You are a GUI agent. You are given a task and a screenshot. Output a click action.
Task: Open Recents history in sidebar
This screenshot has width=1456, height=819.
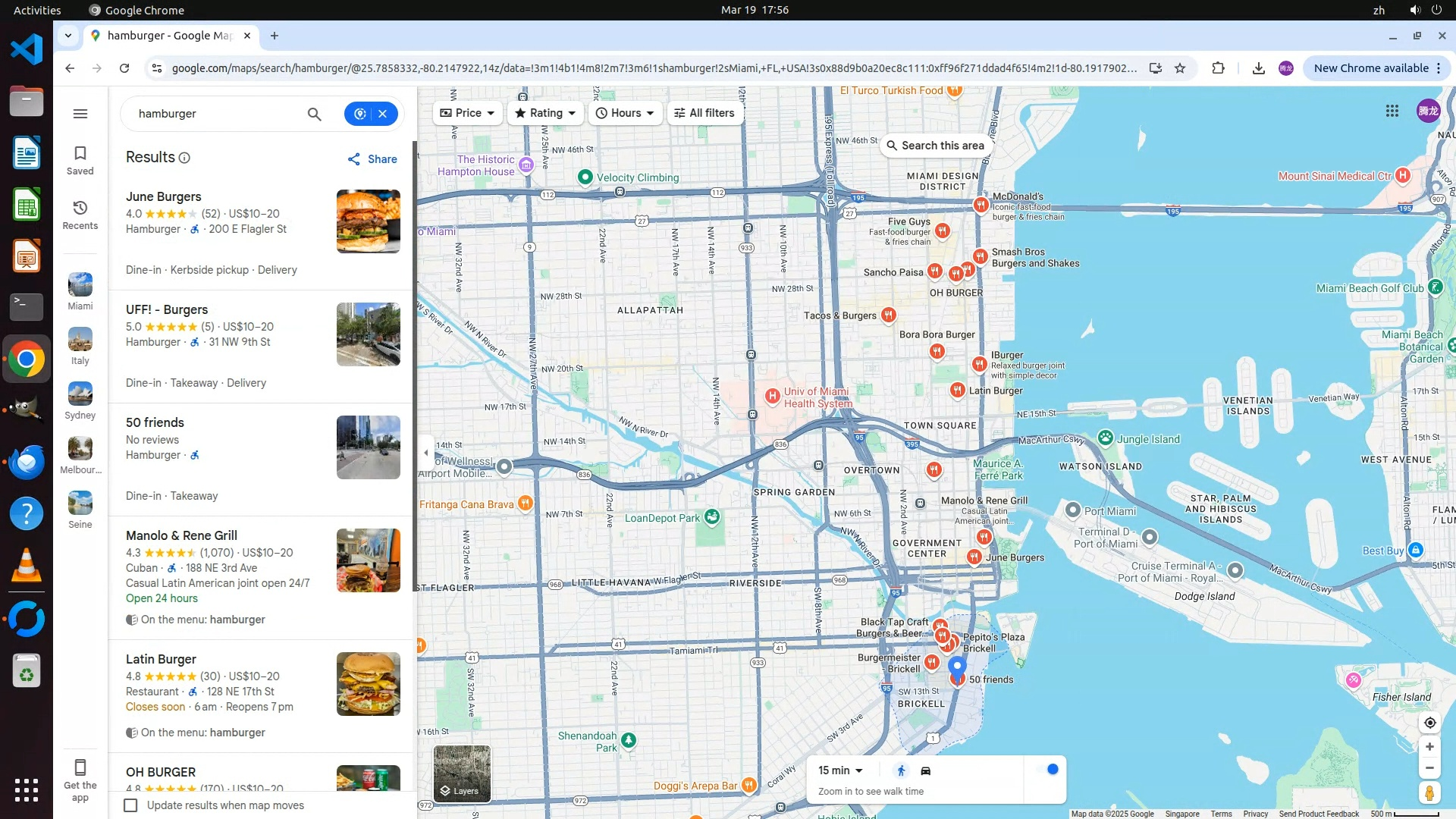pyautogui.click(x=80, y=215)
